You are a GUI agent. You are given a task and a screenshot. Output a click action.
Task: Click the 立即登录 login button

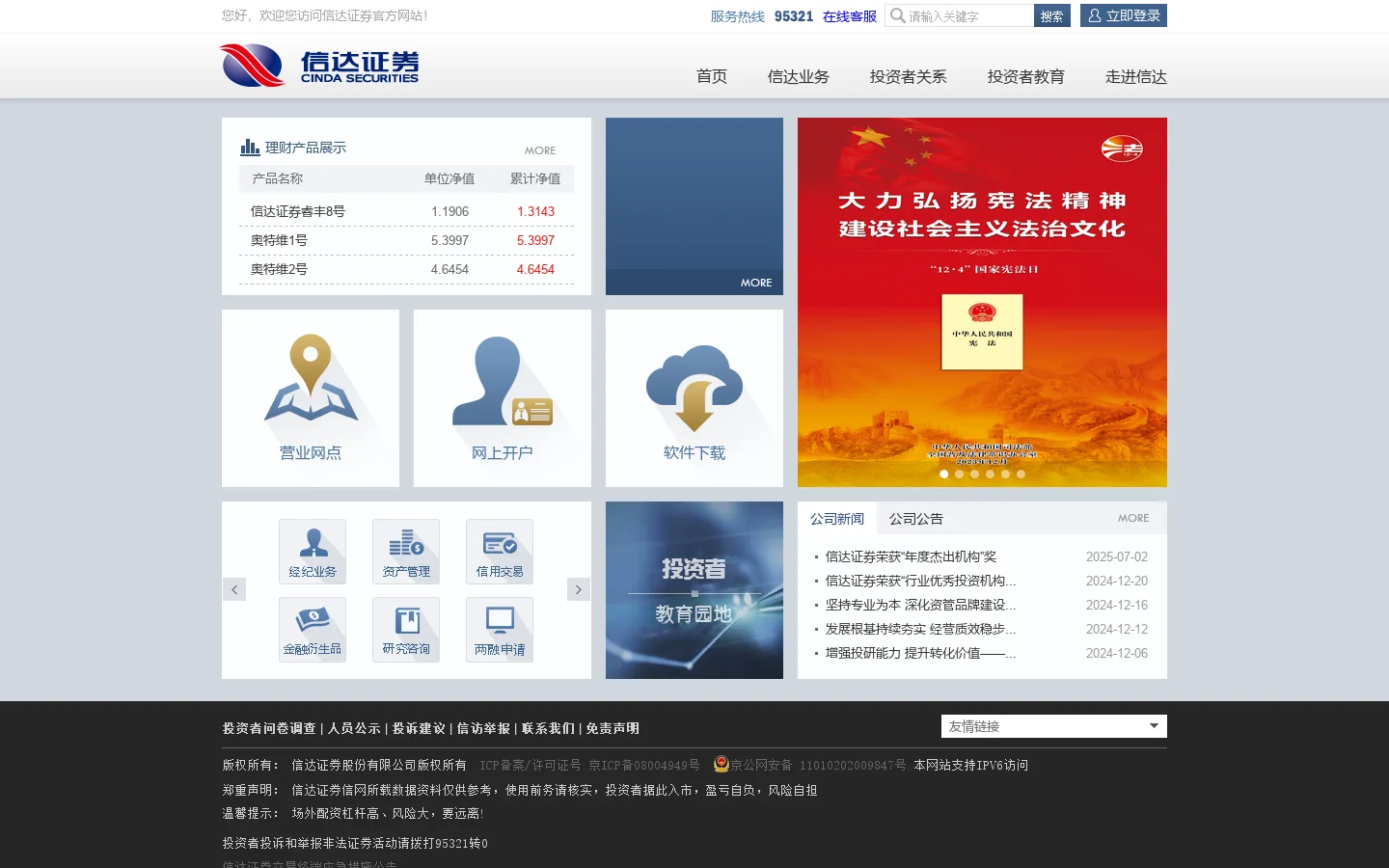(x=1124, y=15)
